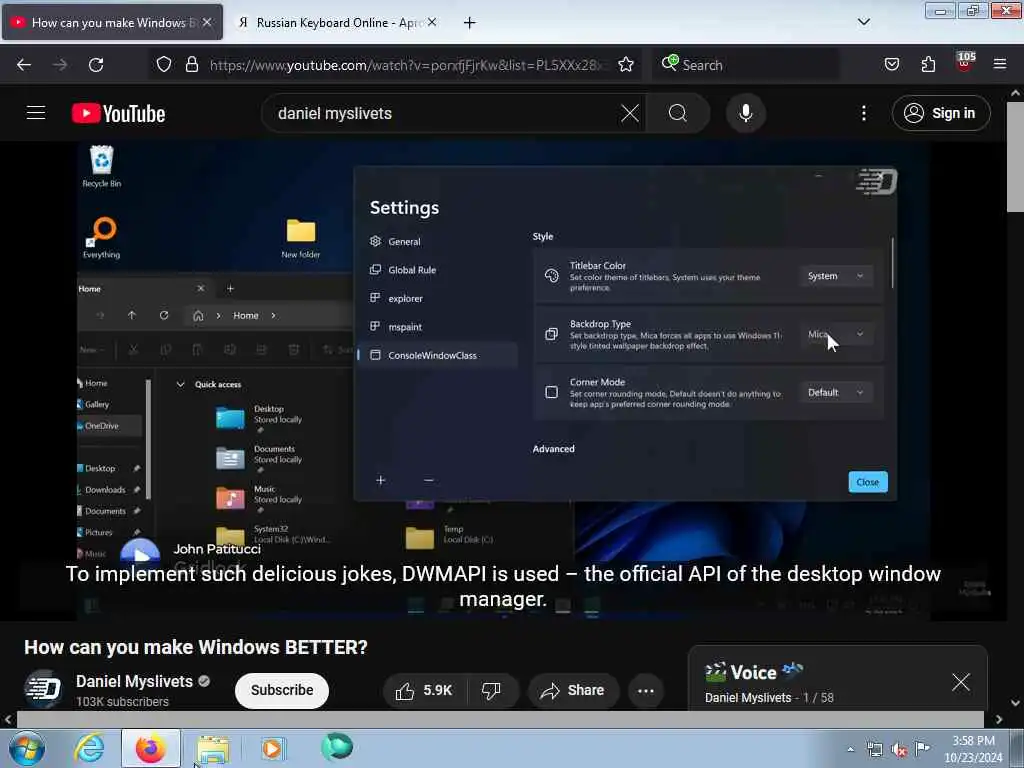The height and width of the screenshot is (768, 1024).
Task: Launch Internet Explorer from the taskbar
Action: (x=89, y=748)
